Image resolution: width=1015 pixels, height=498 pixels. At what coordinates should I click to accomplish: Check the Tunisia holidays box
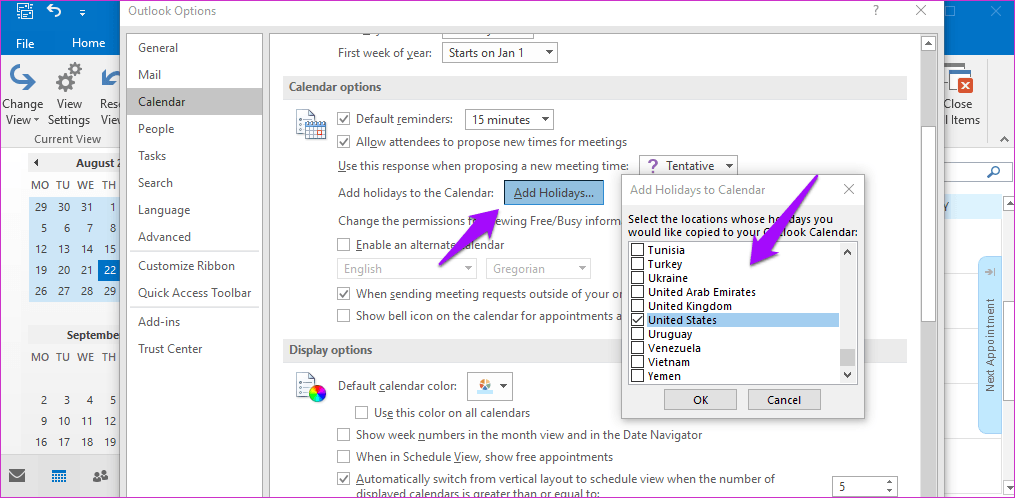638,249
